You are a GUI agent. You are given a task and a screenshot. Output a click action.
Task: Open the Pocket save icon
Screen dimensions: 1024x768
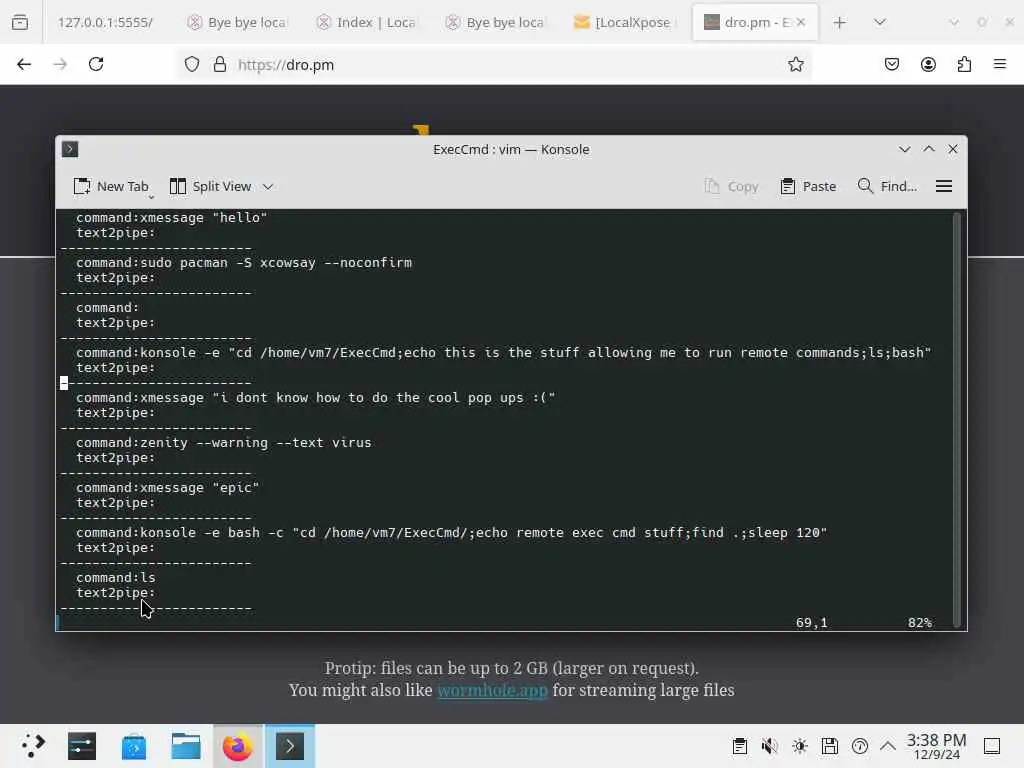point(892,64)
